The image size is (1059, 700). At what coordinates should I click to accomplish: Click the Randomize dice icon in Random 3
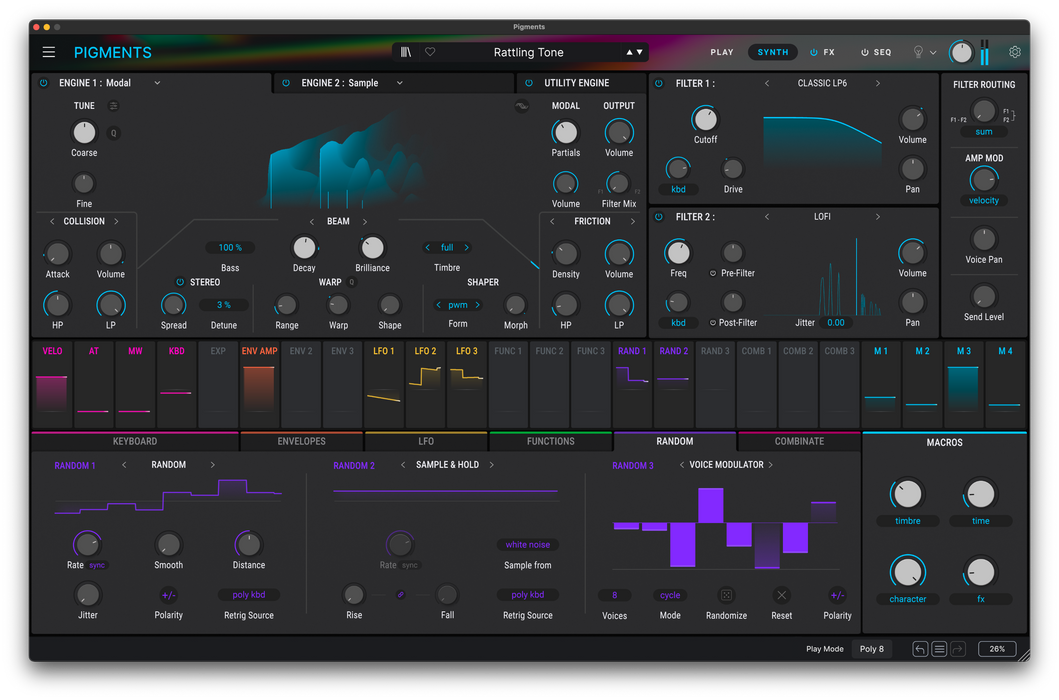pos(726,595)
